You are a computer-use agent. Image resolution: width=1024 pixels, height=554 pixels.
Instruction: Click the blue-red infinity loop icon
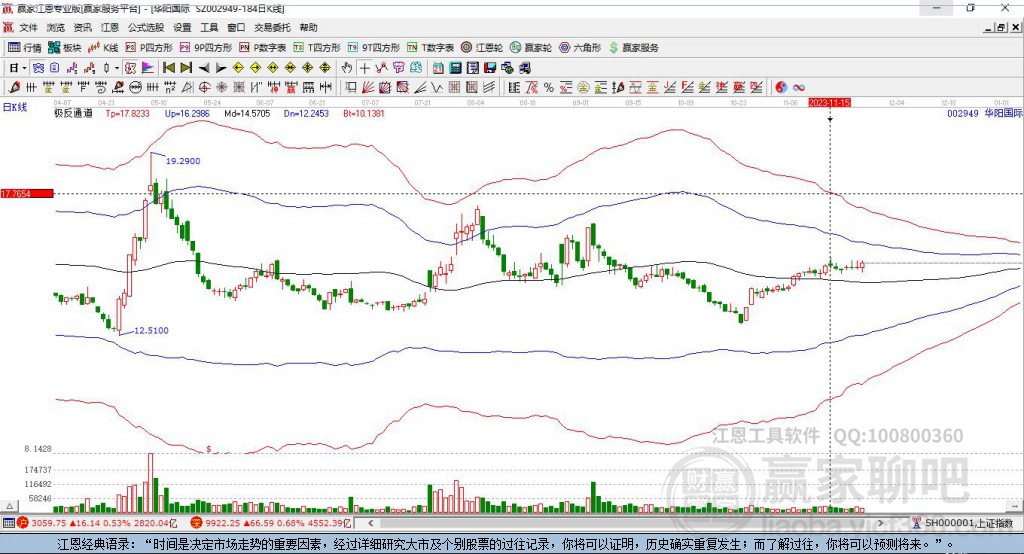click(x=799, y=87)
